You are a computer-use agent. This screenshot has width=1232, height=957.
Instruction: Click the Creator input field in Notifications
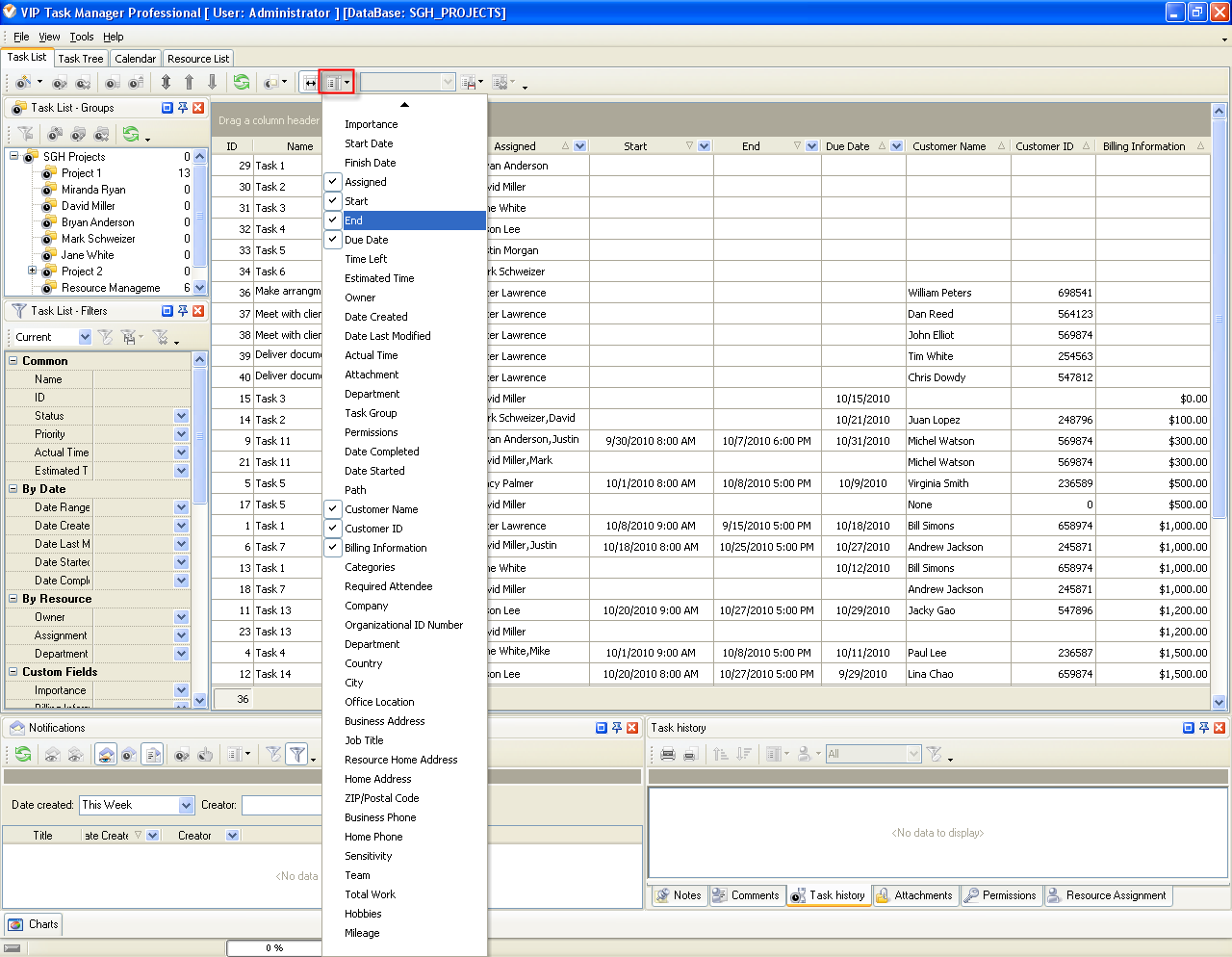281,805
